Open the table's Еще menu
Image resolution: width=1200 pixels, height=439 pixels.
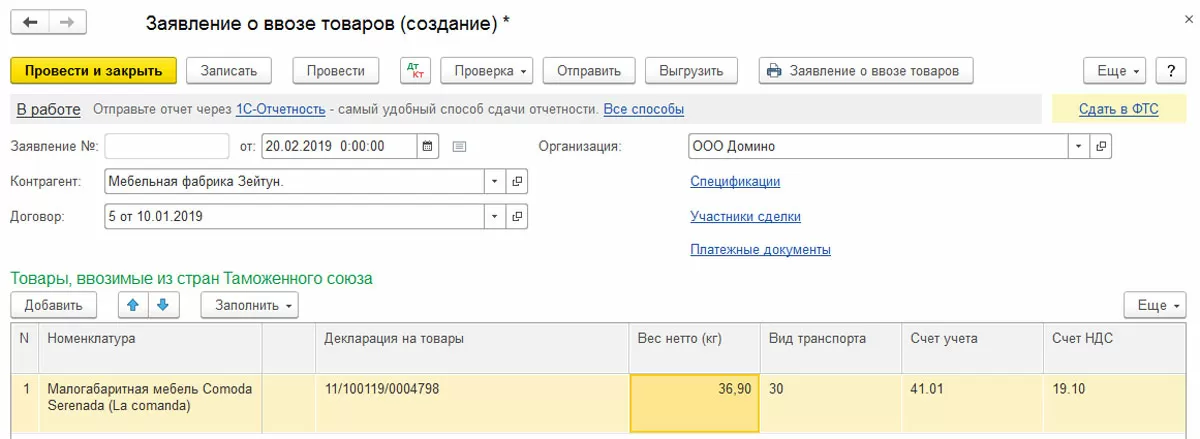point(1155,305)
